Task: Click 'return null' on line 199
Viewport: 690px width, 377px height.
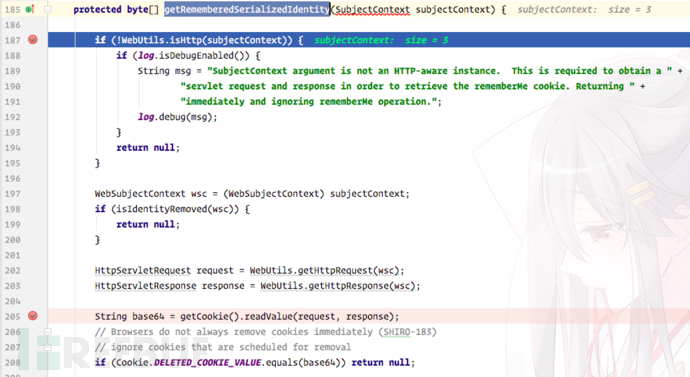Action: tap(145, 224)
